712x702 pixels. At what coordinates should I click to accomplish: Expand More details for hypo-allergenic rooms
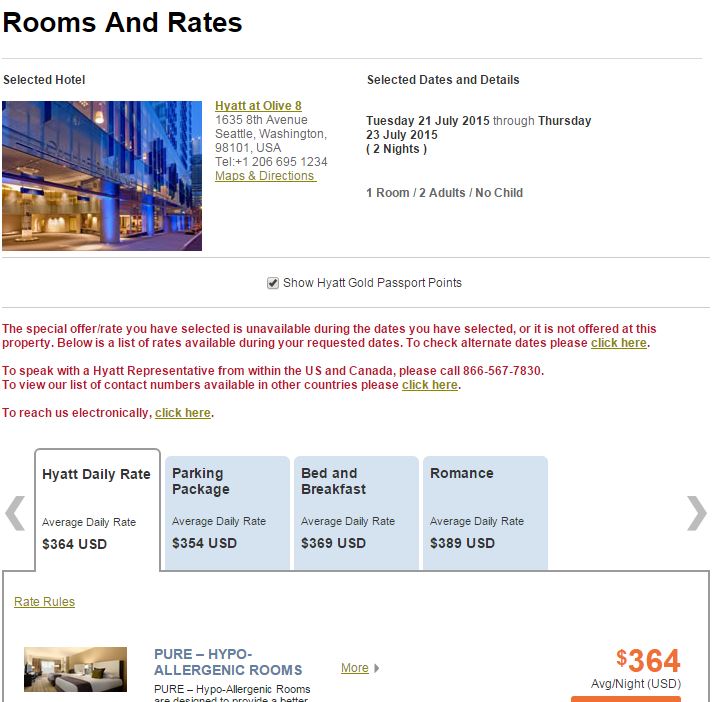355,668
